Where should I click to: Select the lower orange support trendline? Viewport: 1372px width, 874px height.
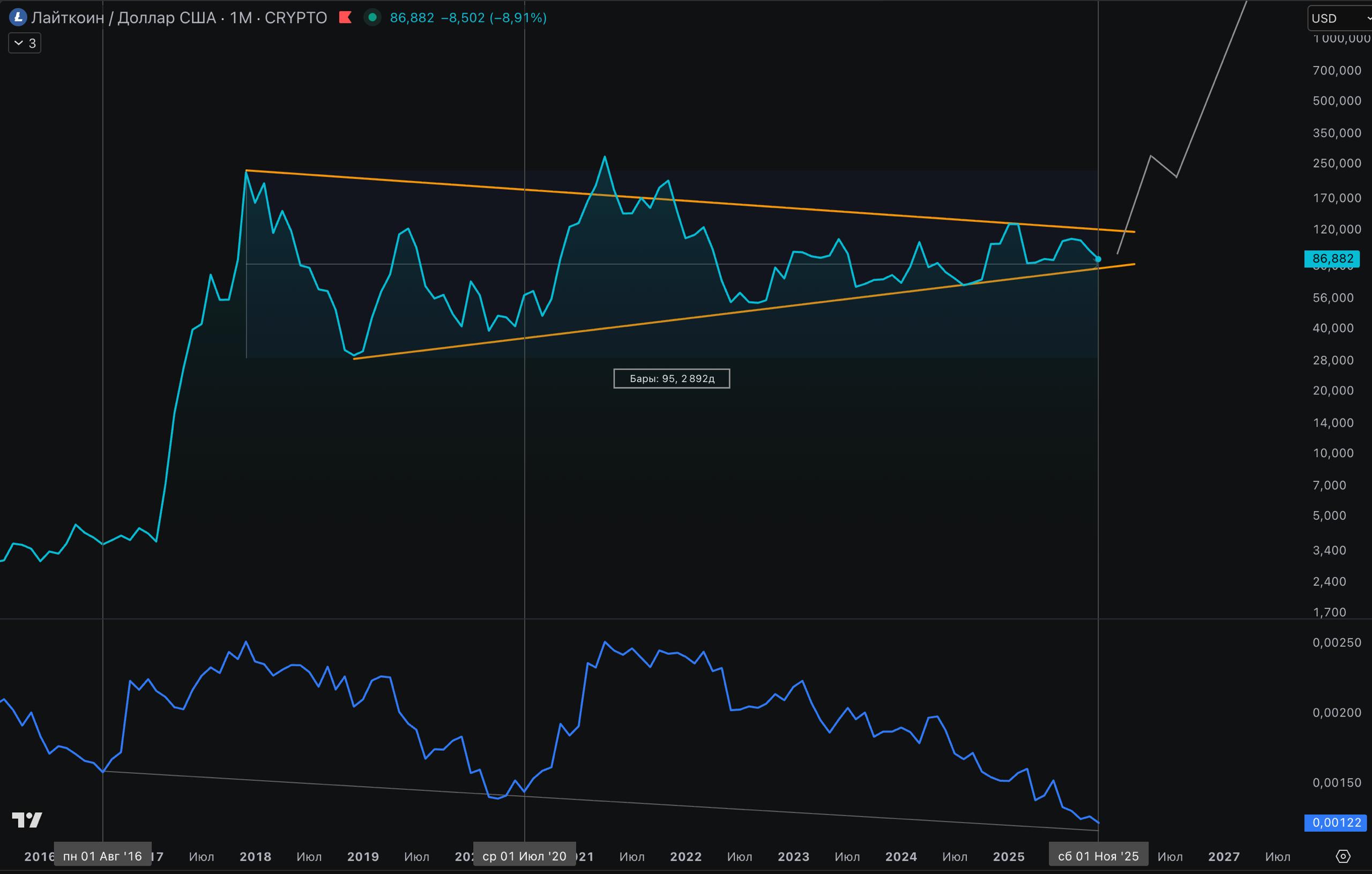tap(684, 319)
